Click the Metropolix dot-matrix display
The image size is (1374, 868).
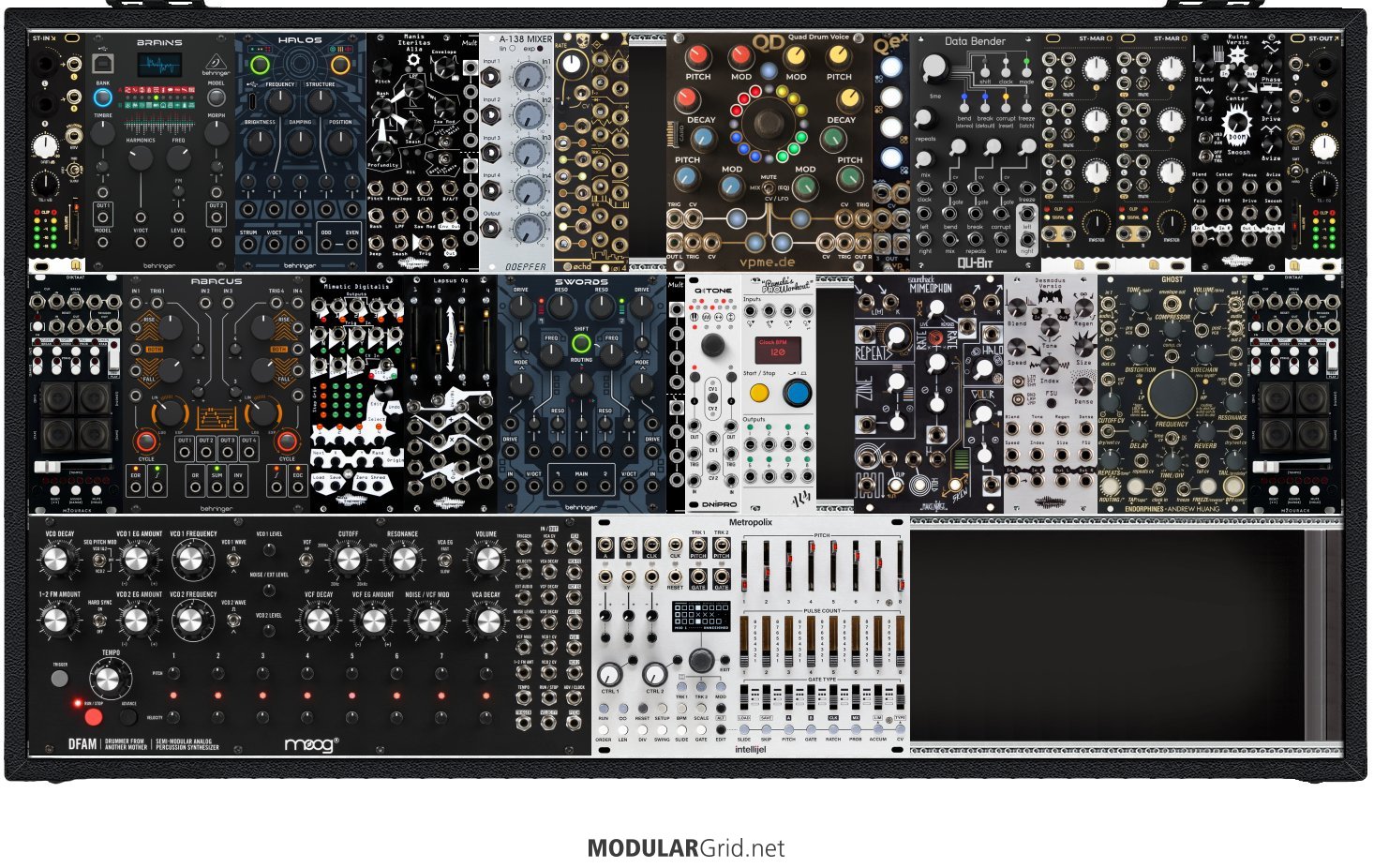click(701, 616)
